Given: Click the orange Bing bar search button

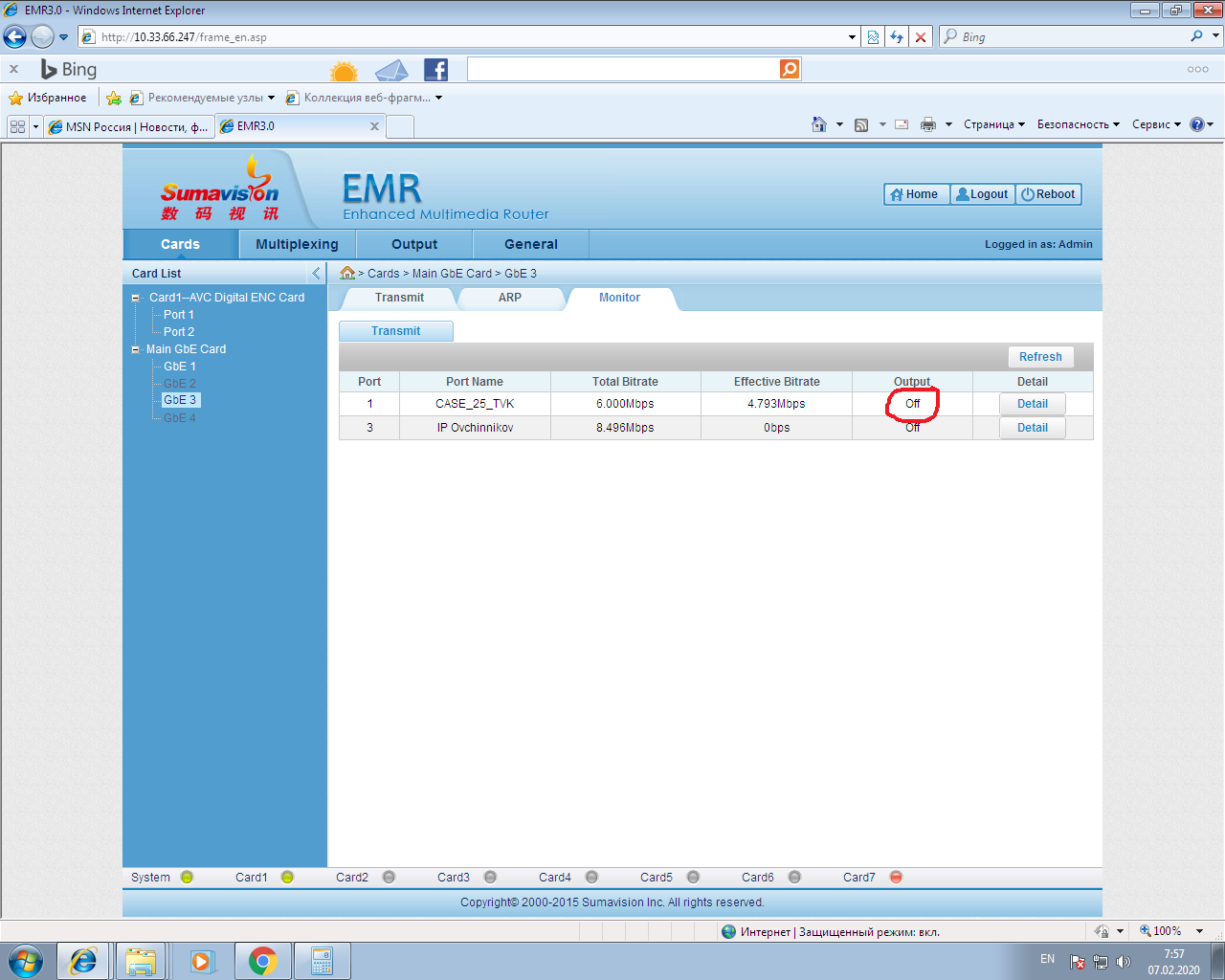Looking at the screenshot, I should click(x=790, y=69).
